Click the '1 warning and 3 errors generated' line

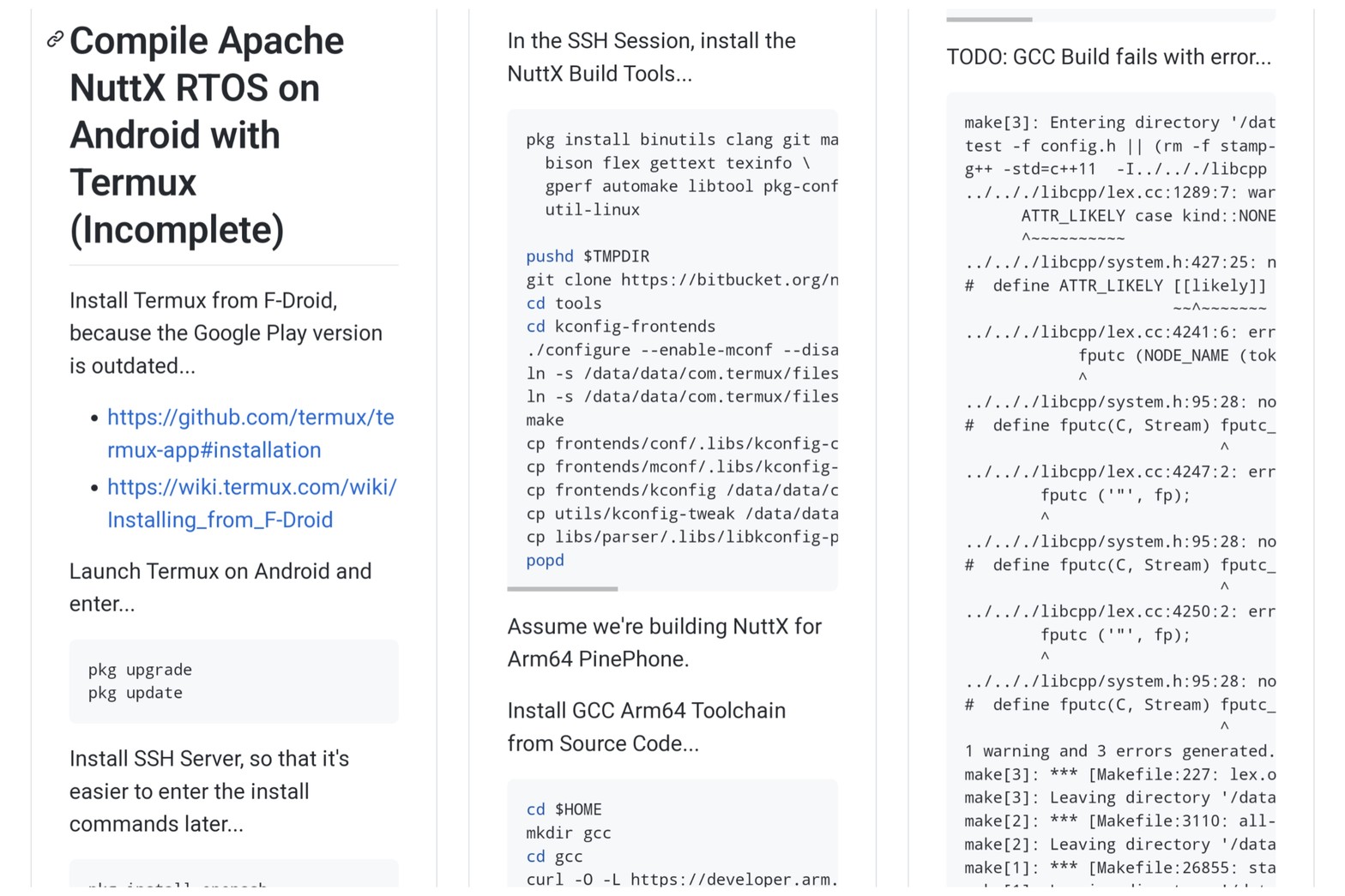tap(1119, 751)
